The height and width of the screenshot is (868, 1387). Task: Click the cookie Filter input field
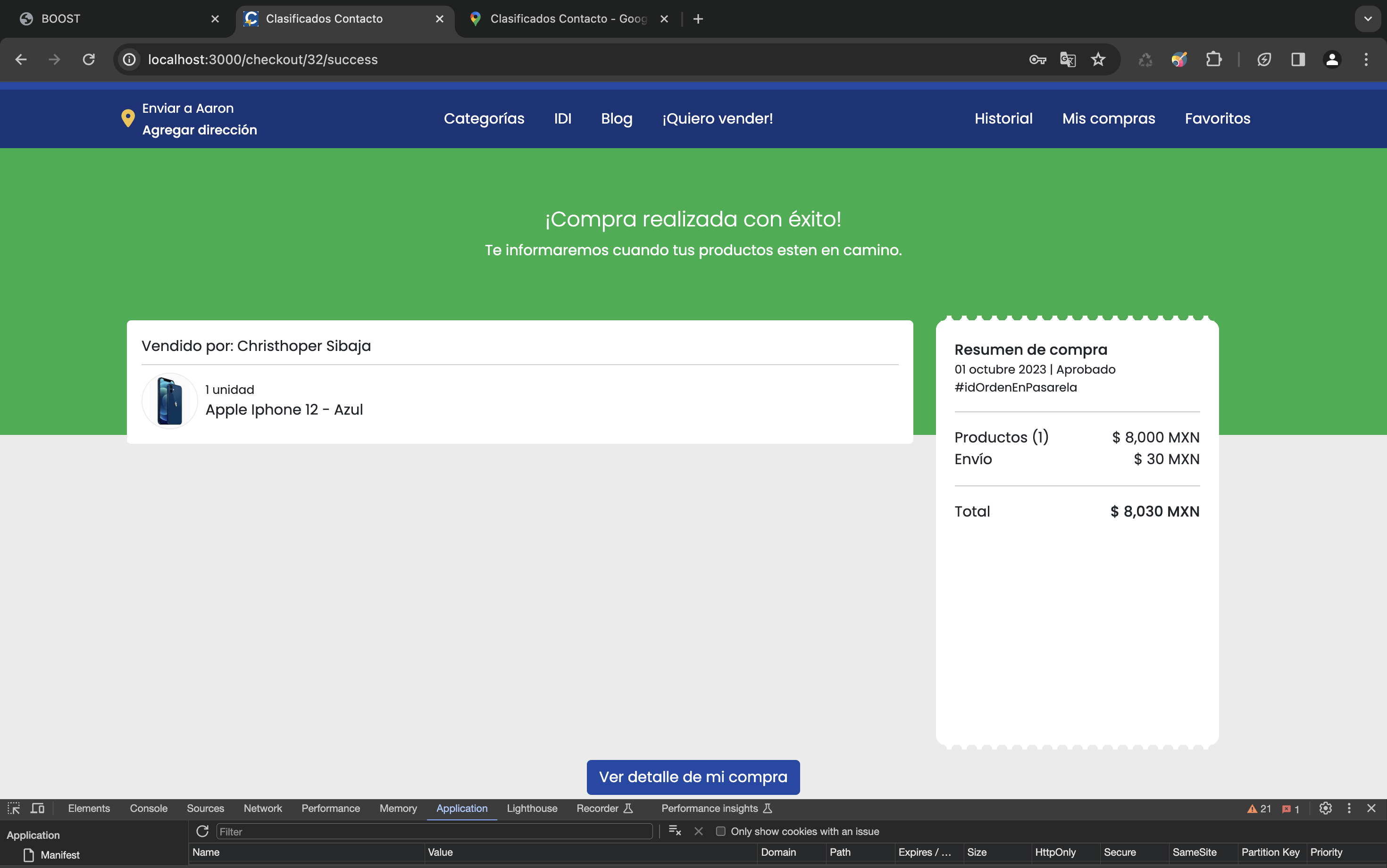coord(434,831)
